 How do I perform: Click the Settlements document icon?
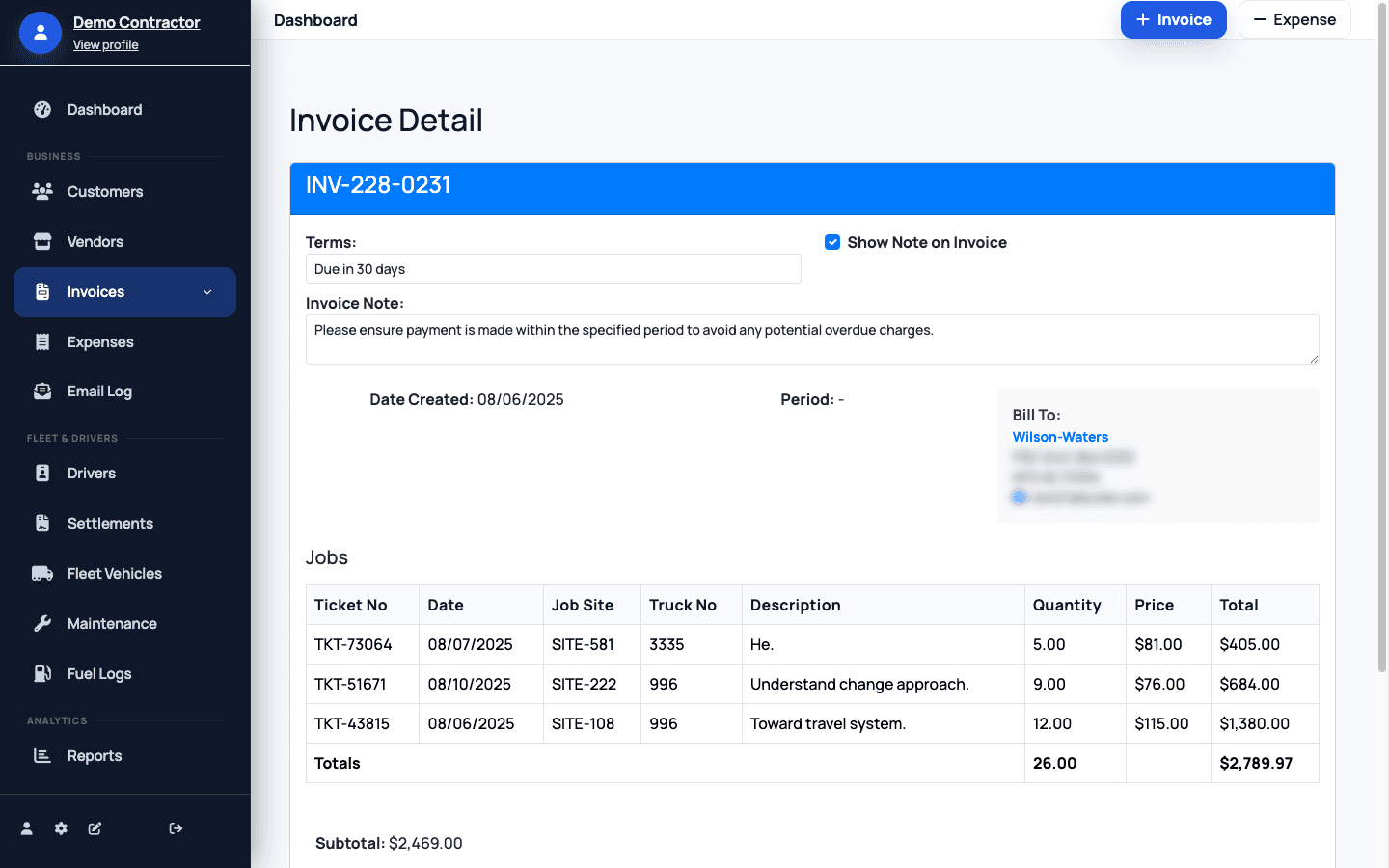pyautogui.click(x=42, y=524)
